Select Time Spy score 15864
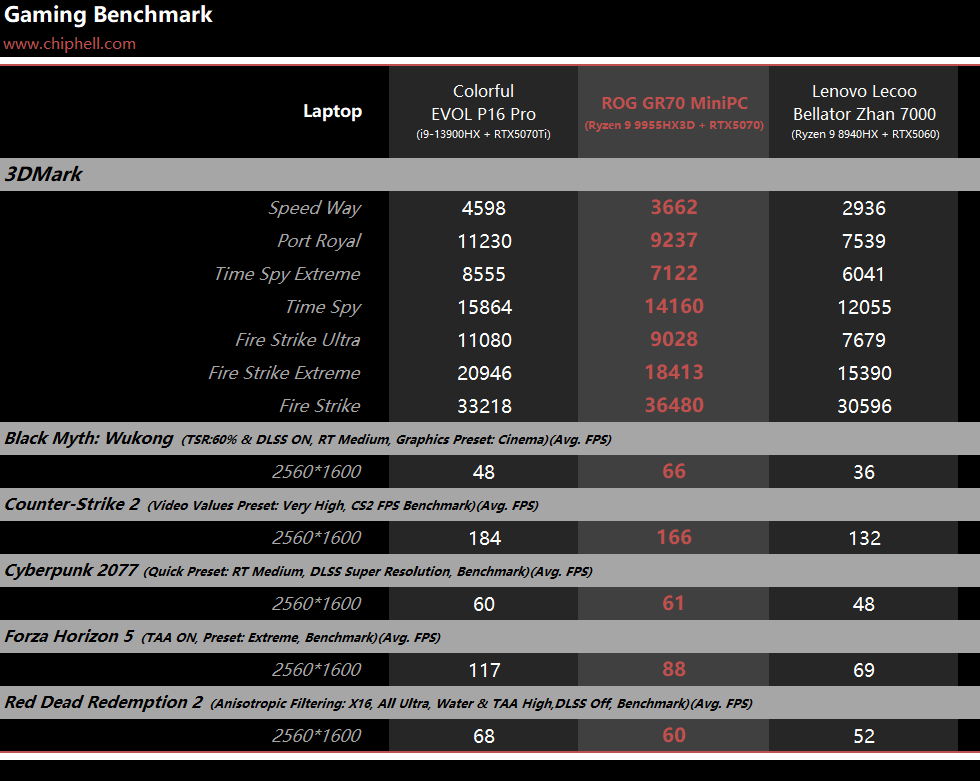 coord(484,307)
